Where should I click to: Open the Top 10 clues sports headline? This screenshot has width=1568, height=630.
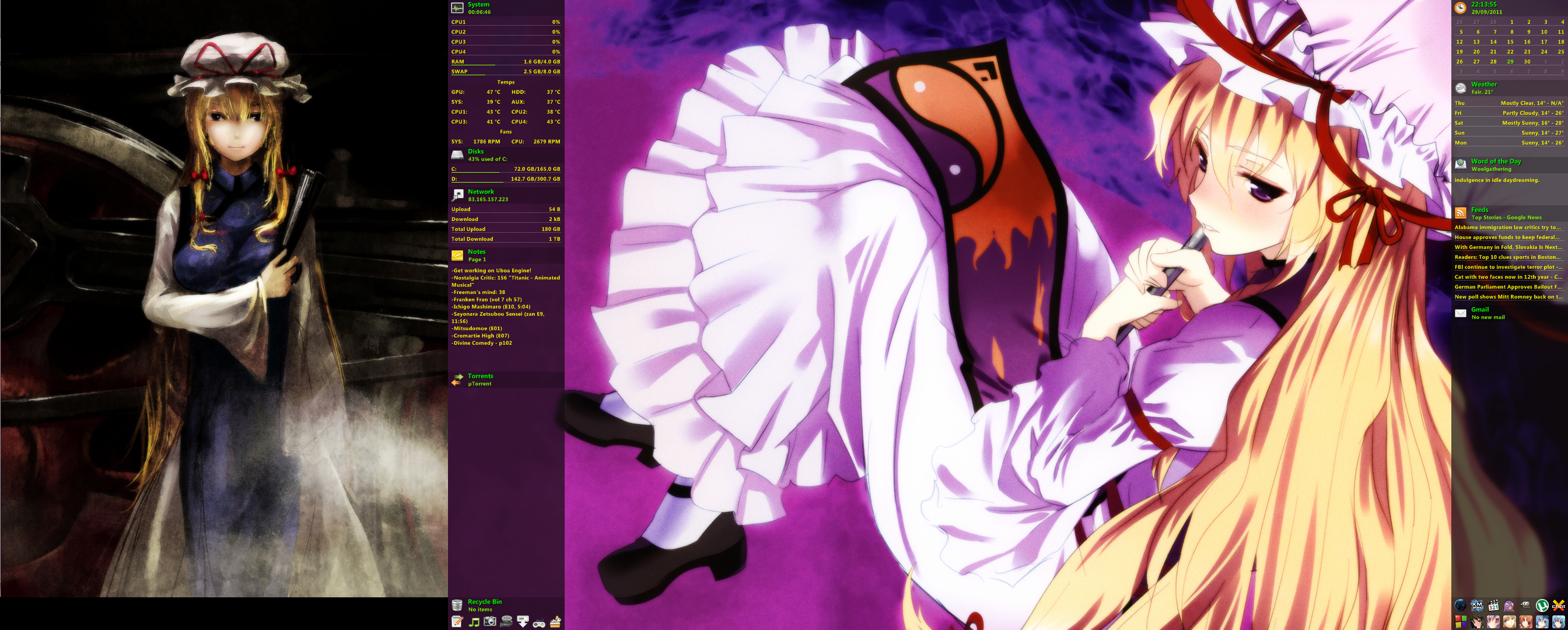click(x=1508, y=257)
